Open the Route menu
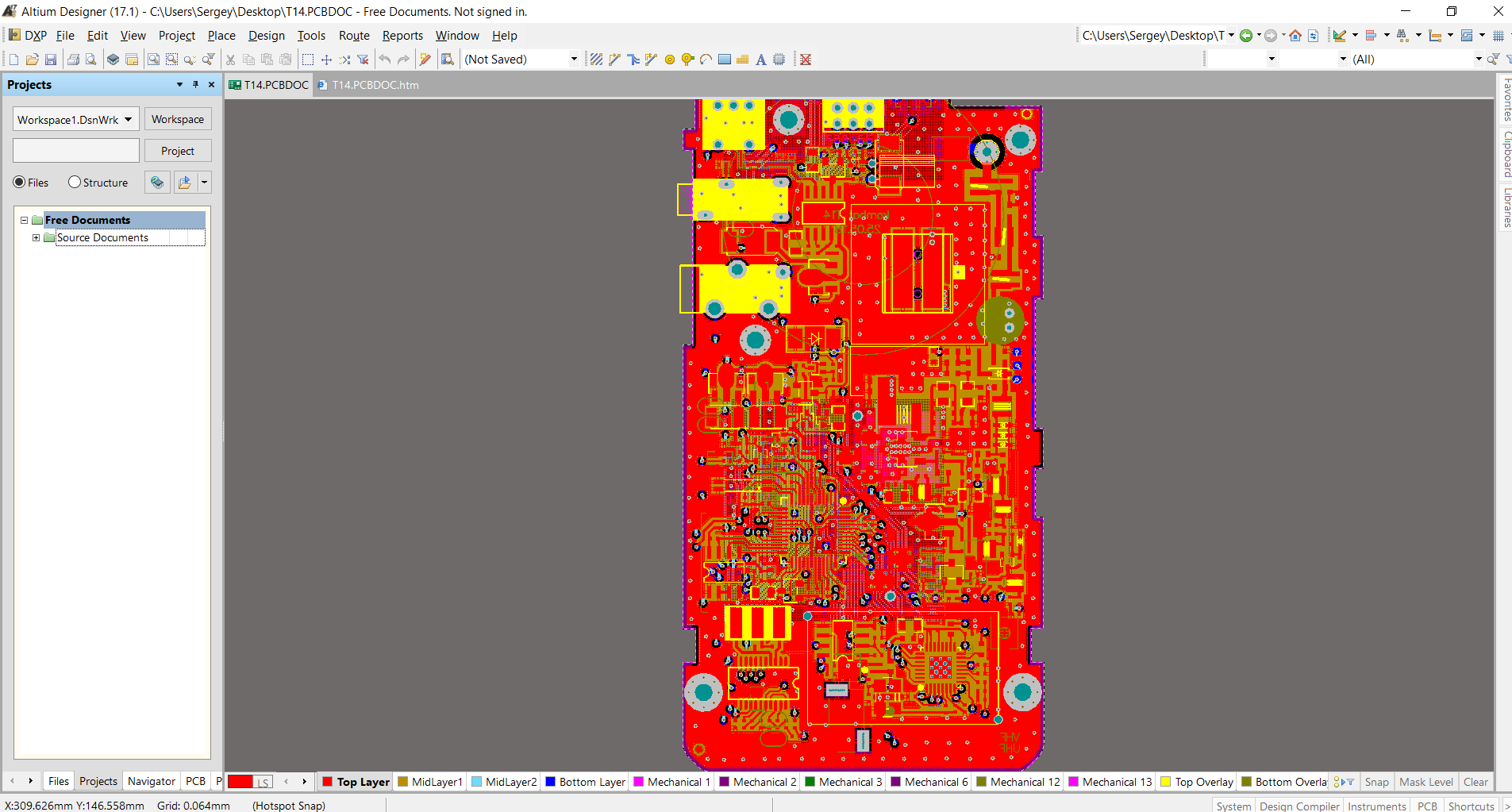 click(354, 36)
